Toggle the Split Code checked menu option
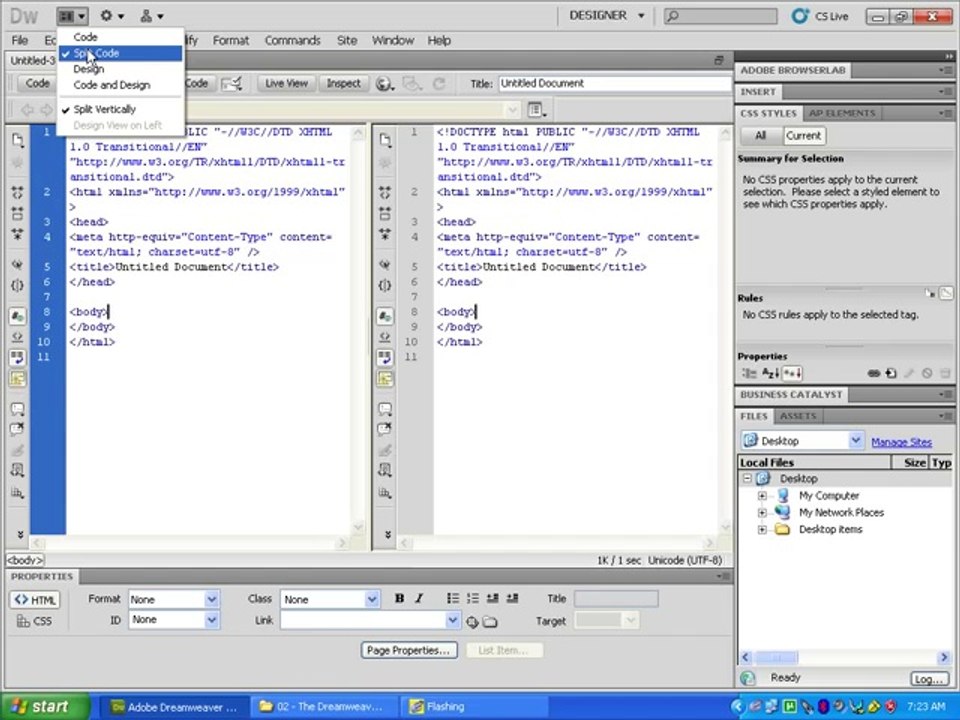This screenshot has width=960, height=720. pyautogui.click(x=121, y=53)
